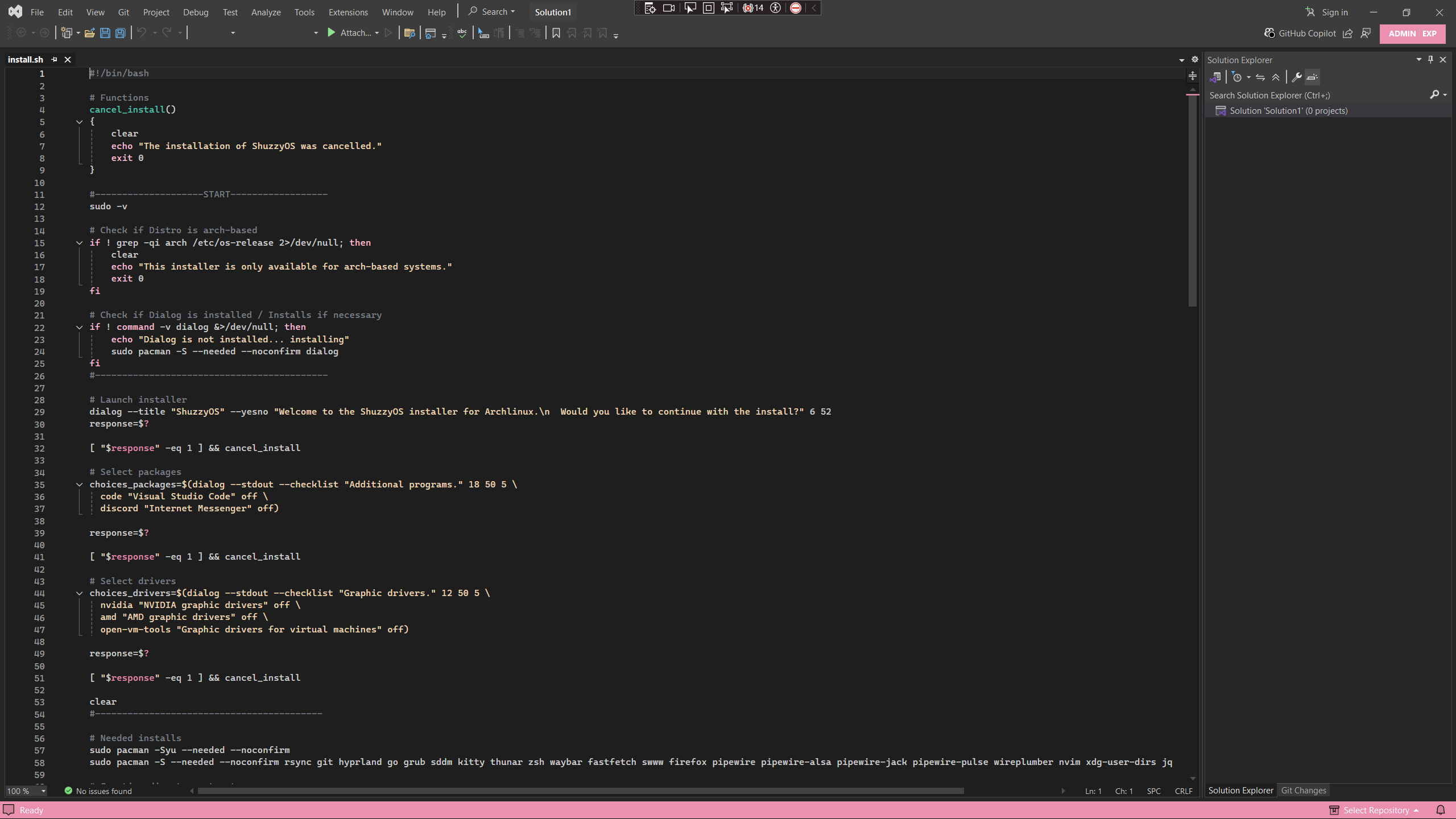The width and height of the screenshot is (1456, 819).
Task: Select Solution 'Solution1' (0 projects) node
Action: click(1288, 111)
